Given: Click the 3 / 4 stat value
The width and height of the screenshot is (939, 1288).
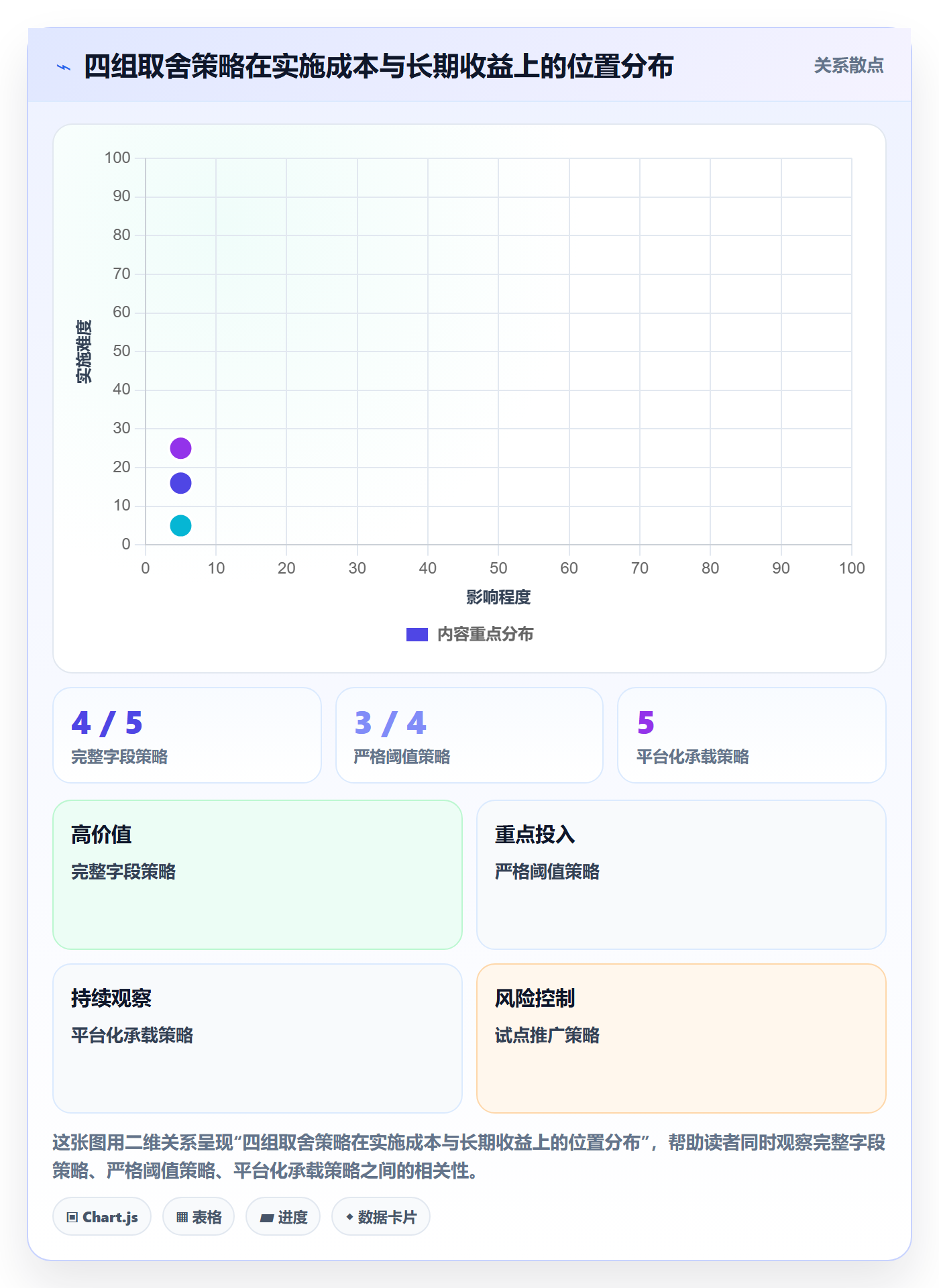Looking at the screenshot, I should 390,723.
